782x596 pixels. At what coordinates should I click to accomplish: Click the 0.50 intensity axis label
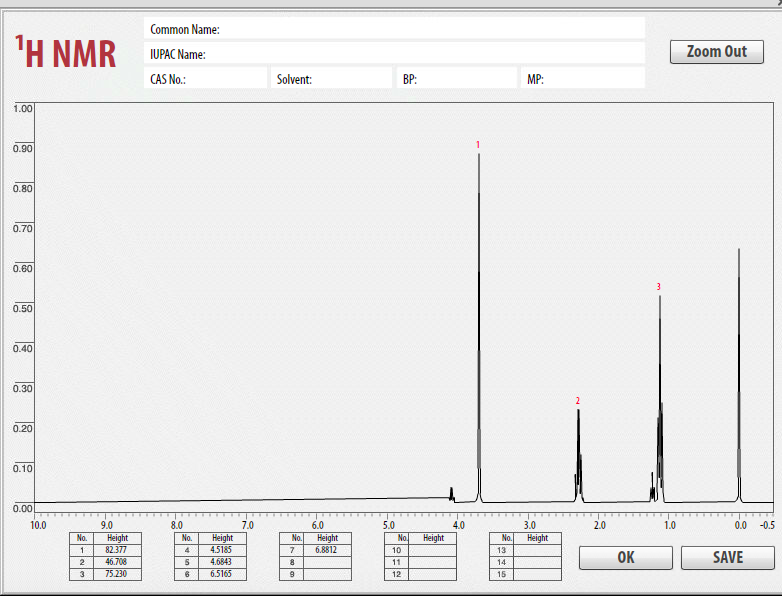coord(23,308)
